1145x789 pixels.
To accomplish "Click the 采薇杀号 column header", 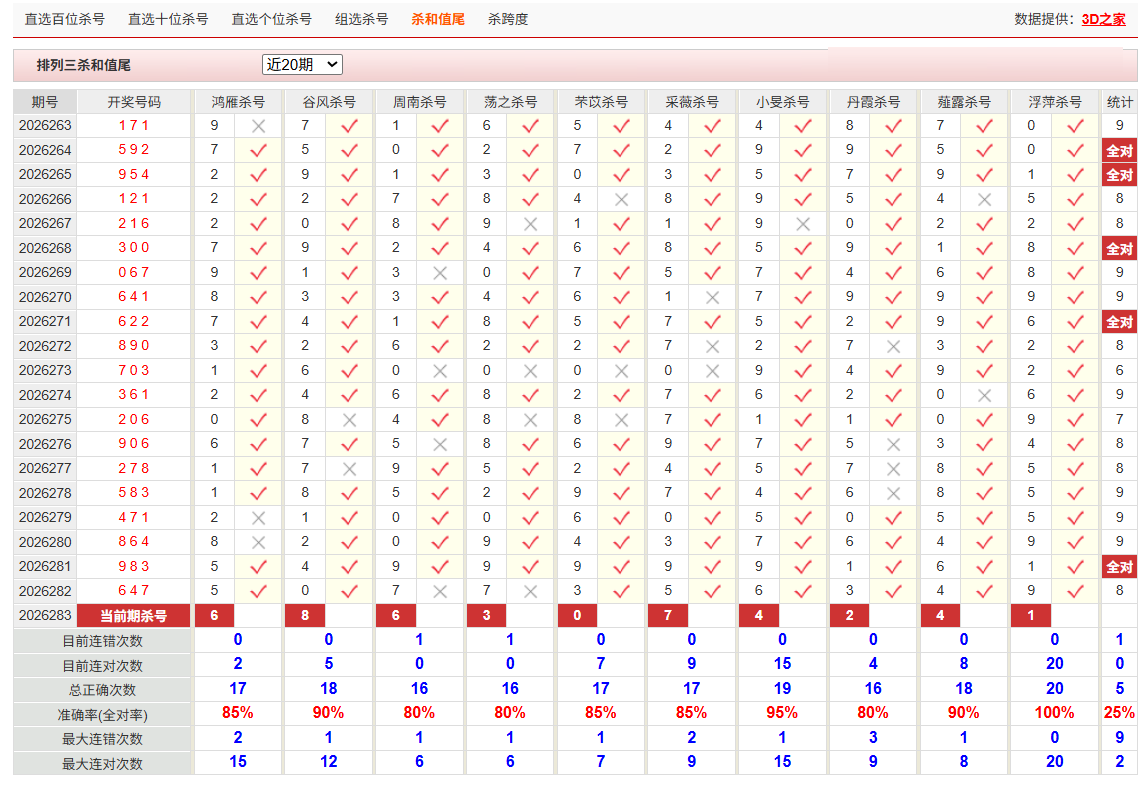I will [692, 102].
